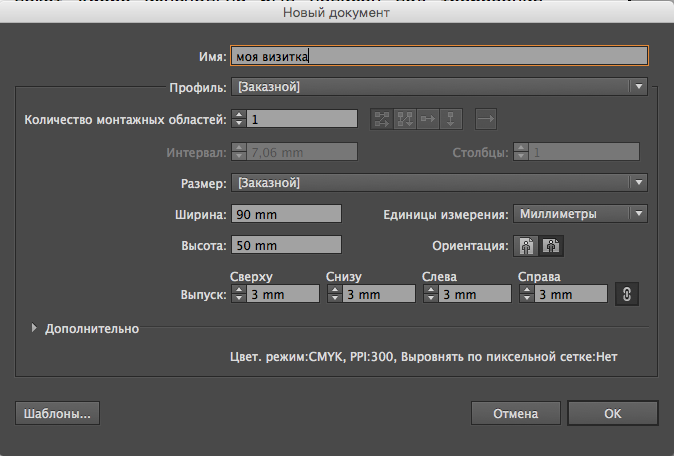Click the Отмена button
This screenshot has height=456, width=674.
coord(515,413)
